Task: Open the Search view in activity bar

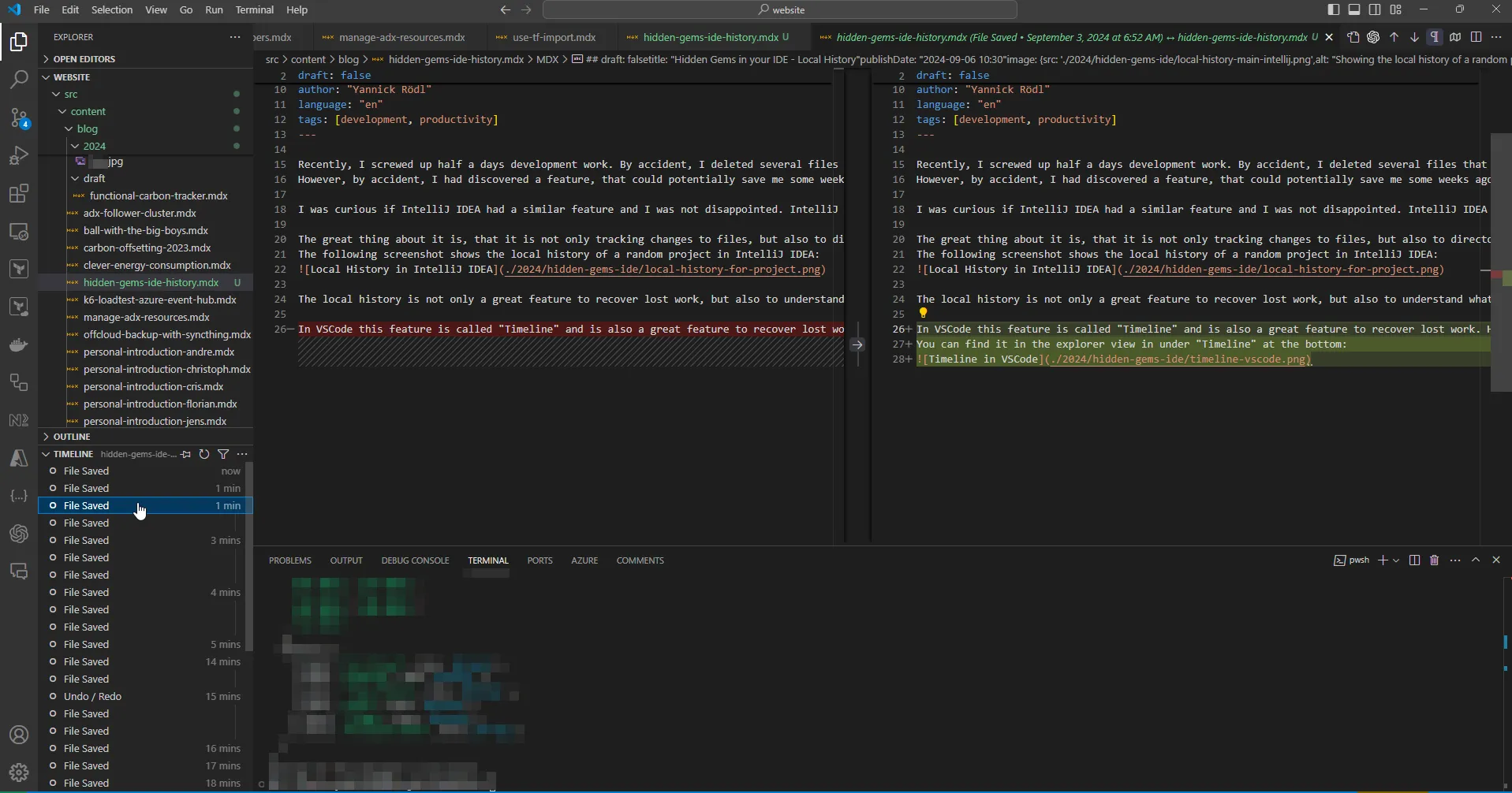Action: 19,79
